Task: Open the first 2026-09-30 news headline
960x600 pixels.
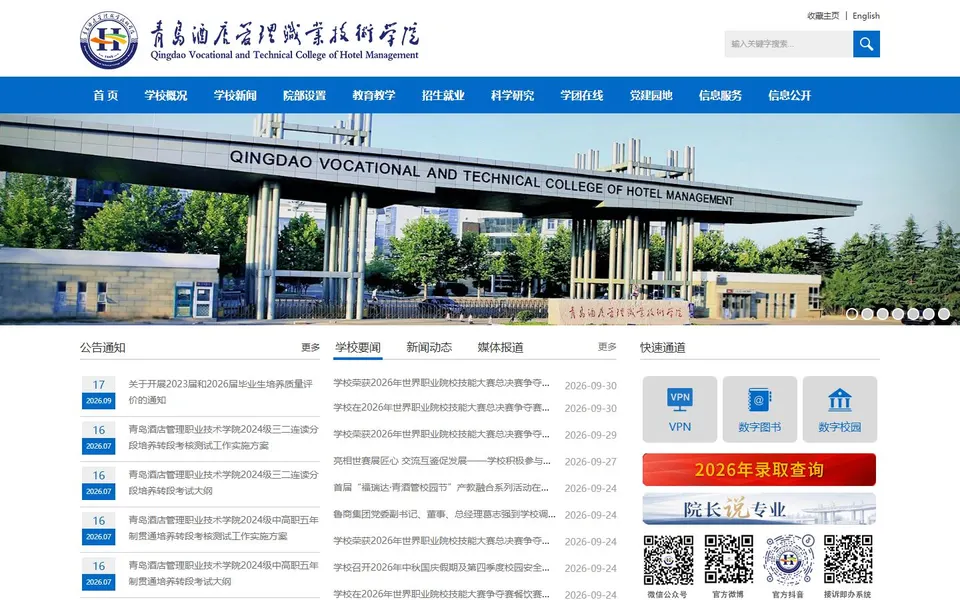Action: 441,383
